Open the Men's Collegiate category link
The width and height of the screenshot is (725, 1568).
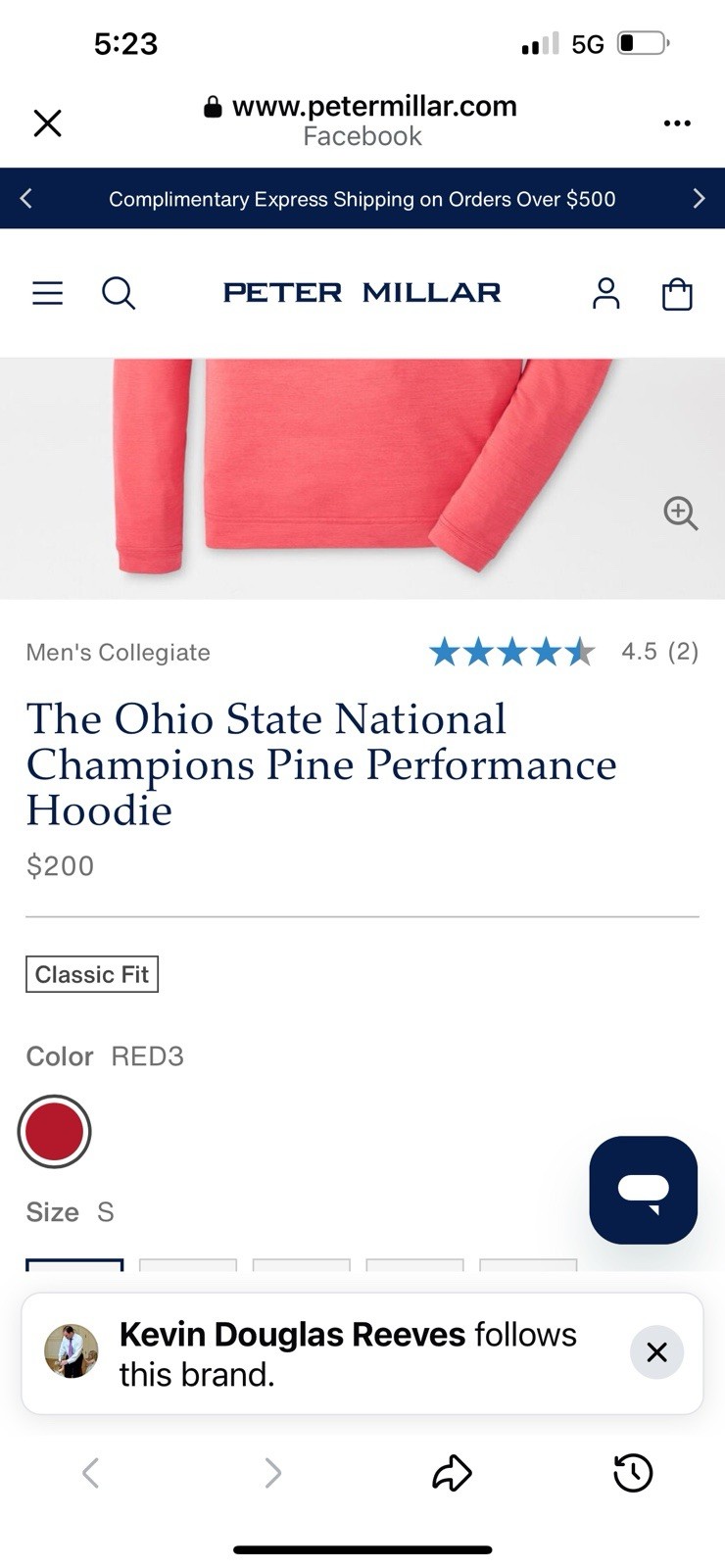[118, 653]
